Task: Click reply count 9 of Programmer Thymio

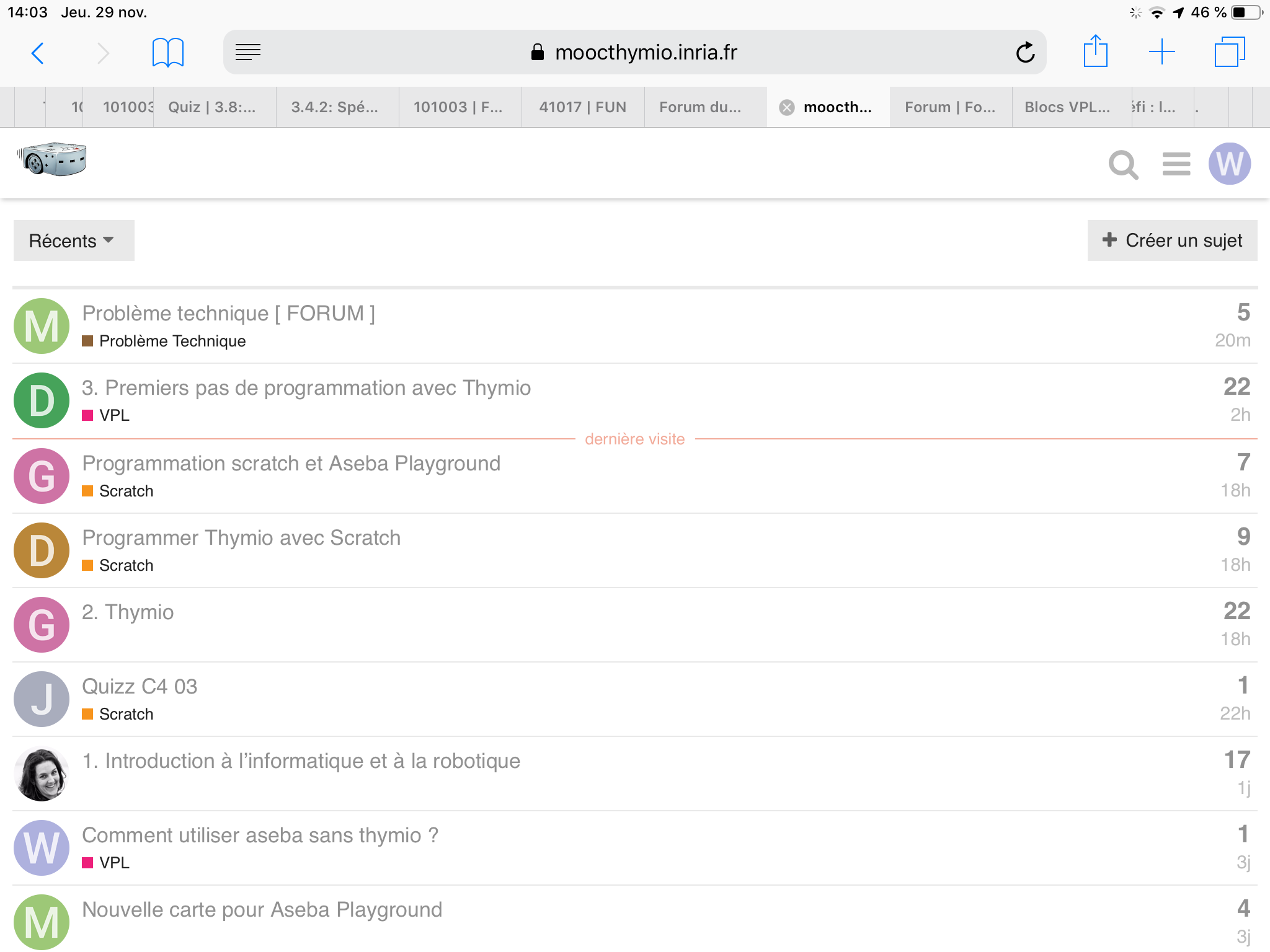Action: pos(1243,537)
